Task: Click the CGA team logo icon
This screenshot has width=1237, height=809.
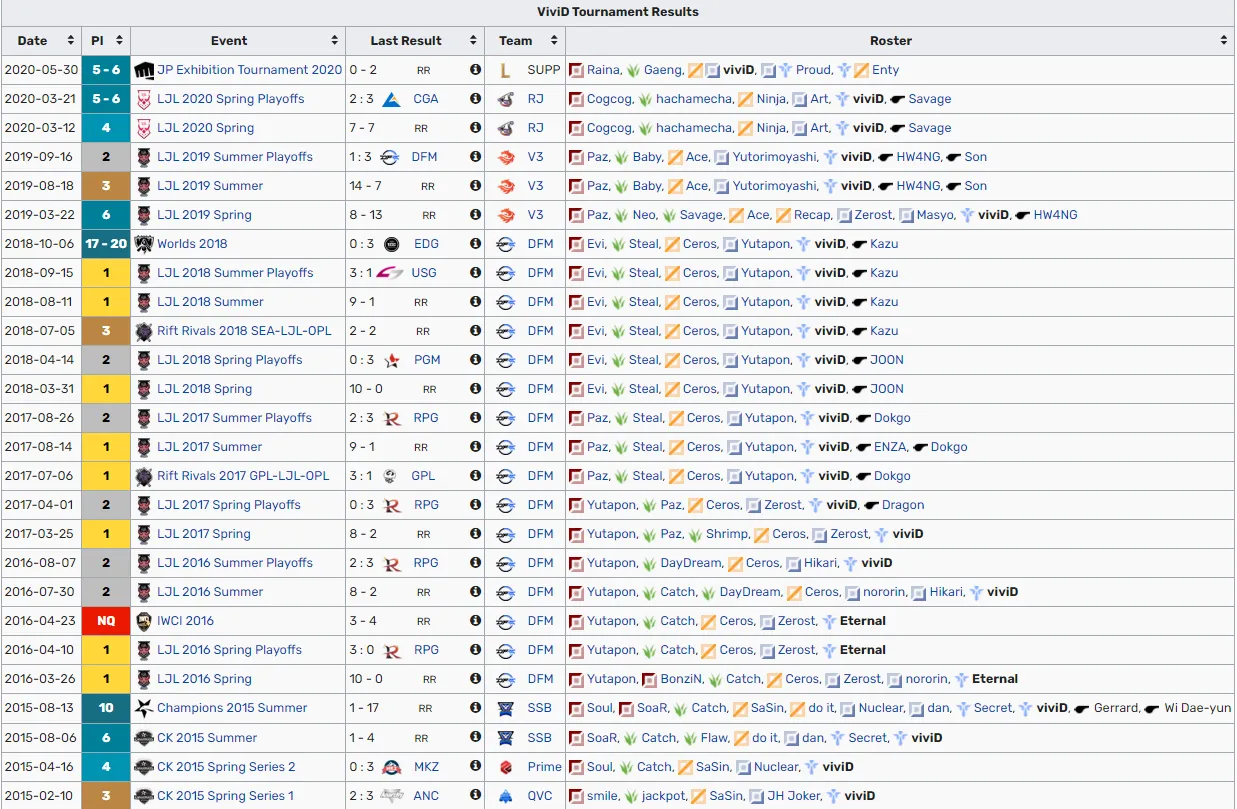Action: tap(392, 99)
